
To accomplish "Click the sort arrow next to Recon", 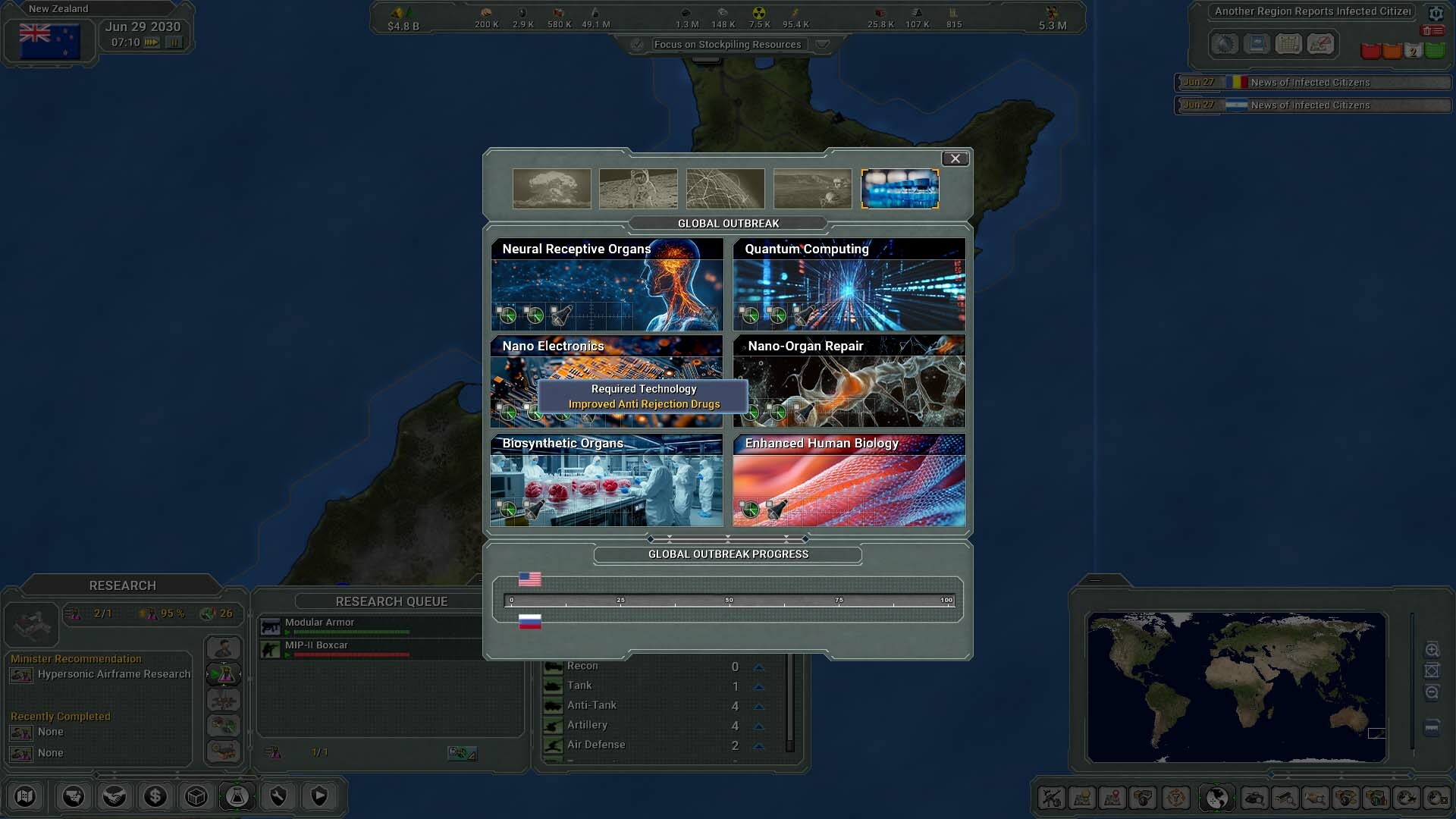I will click(758, 667).
